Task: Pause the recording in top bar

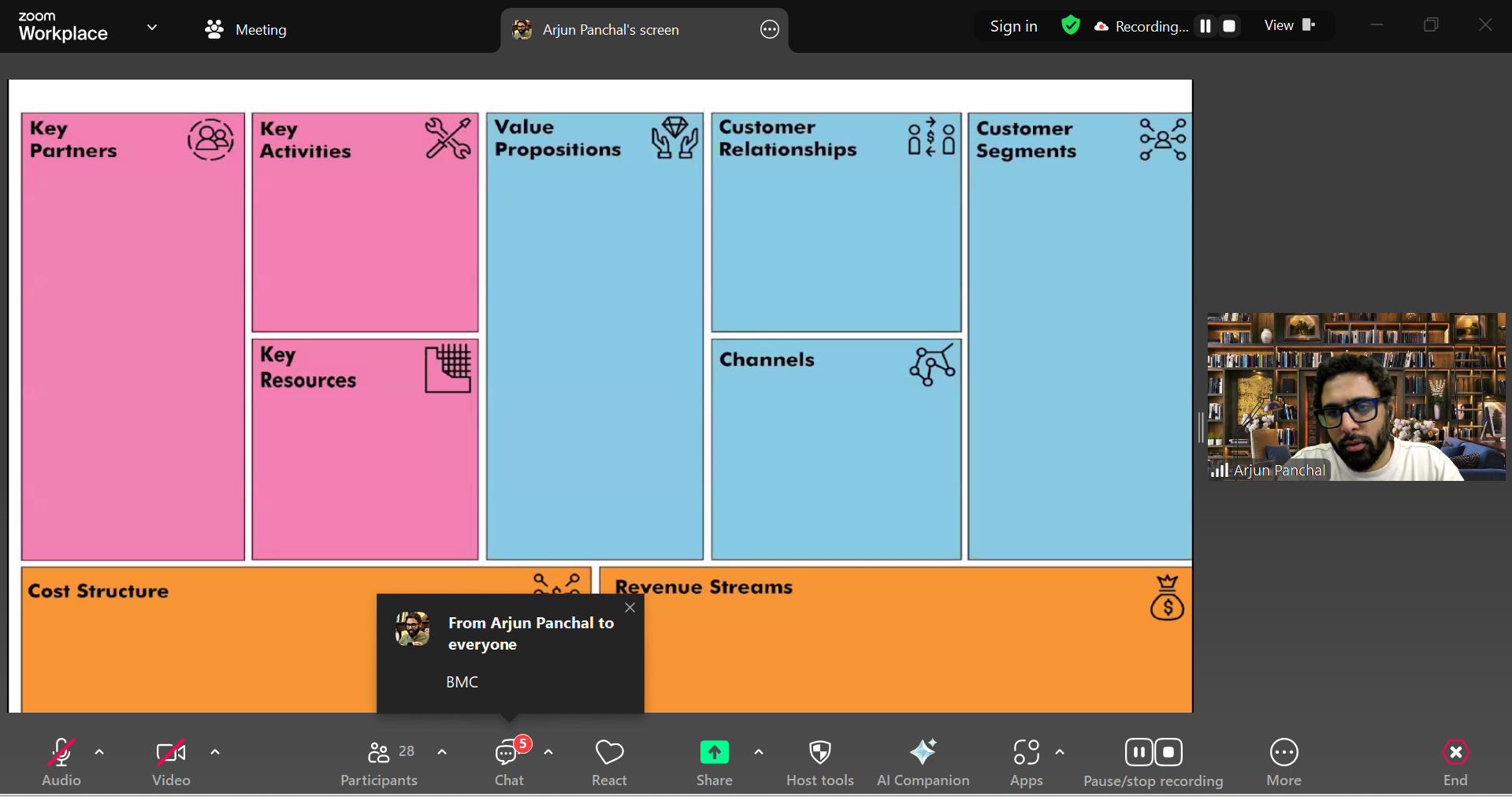Action: pos(1205,26)
